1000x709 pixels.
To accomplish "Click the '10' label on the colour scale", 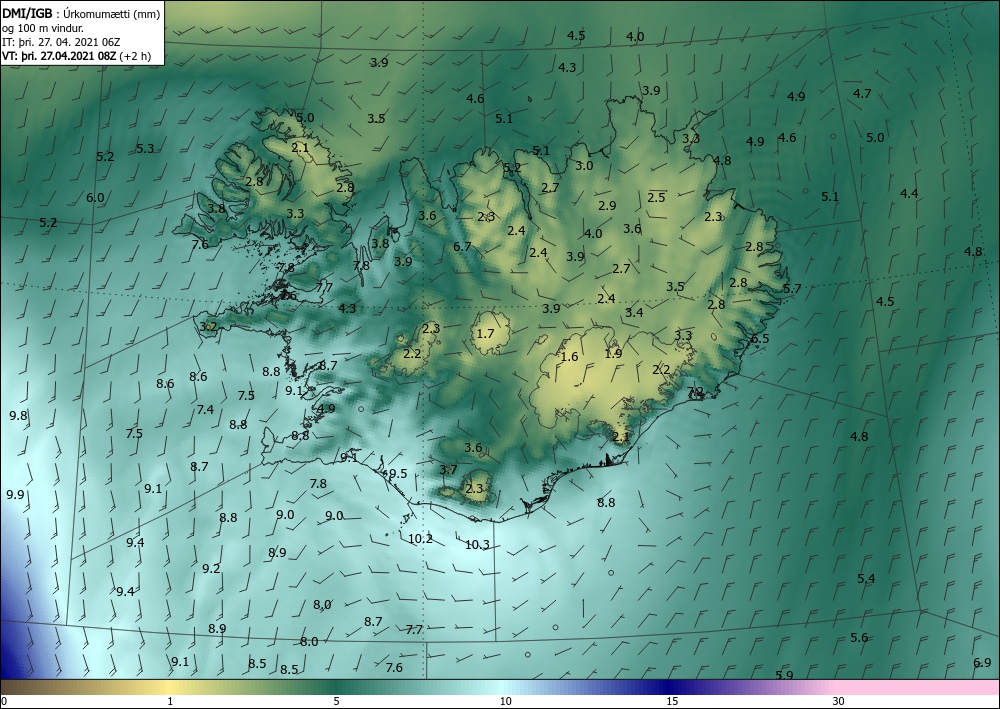I will pyautogui.click(x=506, y=702).
